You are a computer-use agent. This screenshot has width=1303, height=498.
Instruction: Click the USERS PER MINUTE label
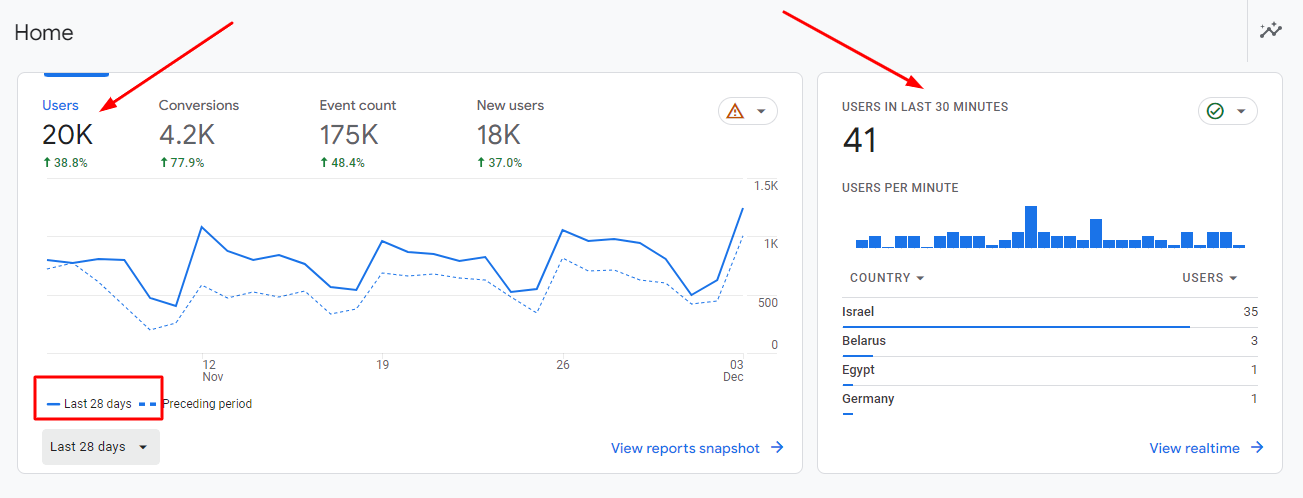[x=900, y=188]
